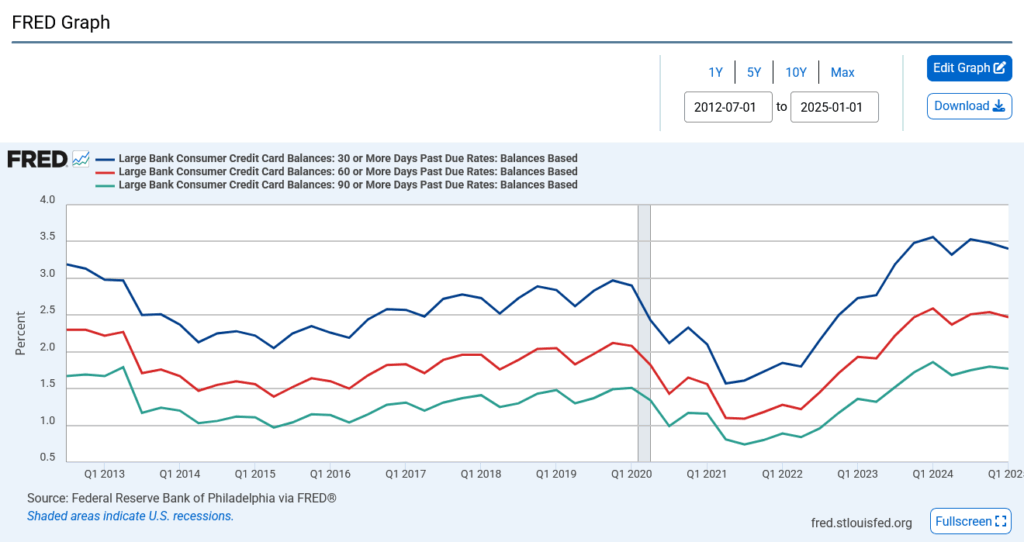Select the 1Y time range
Image resolution: width=1024 pixels, height=542 pixels.
[x=715, y=72]
